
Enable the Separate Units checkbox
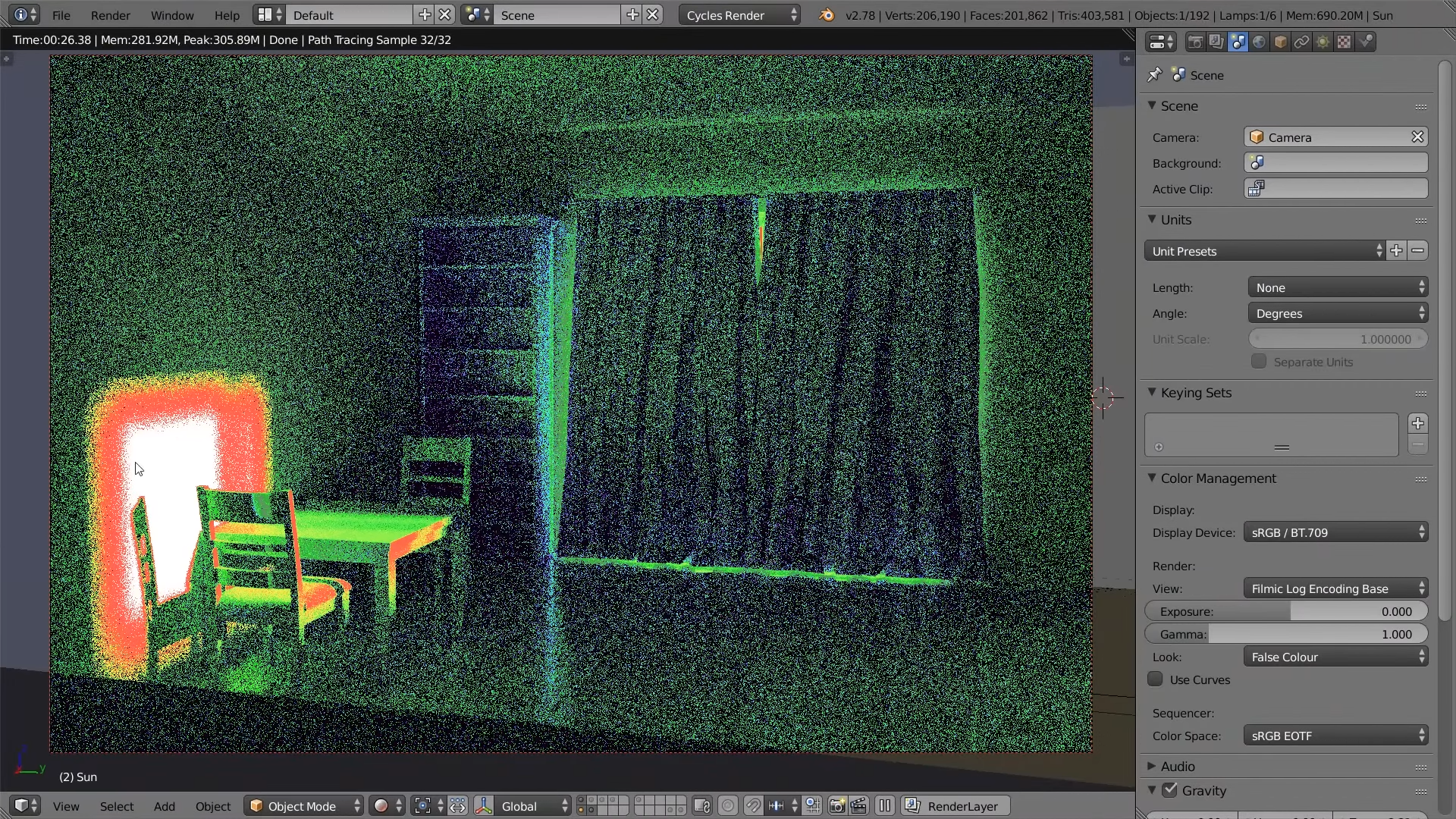[x=1259, y=362]
